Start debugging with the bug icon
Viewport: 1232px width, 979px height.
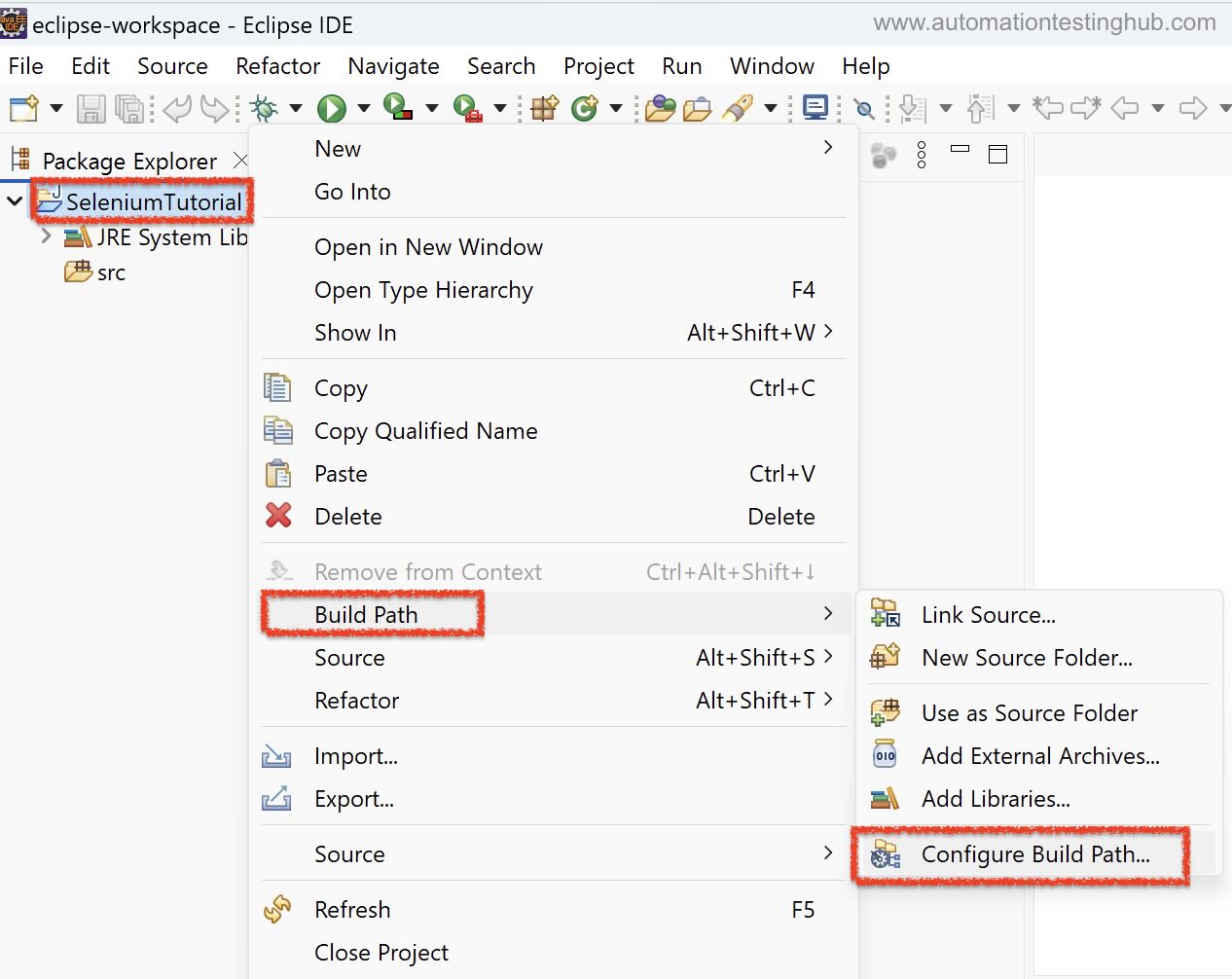(x=265, y=108)
